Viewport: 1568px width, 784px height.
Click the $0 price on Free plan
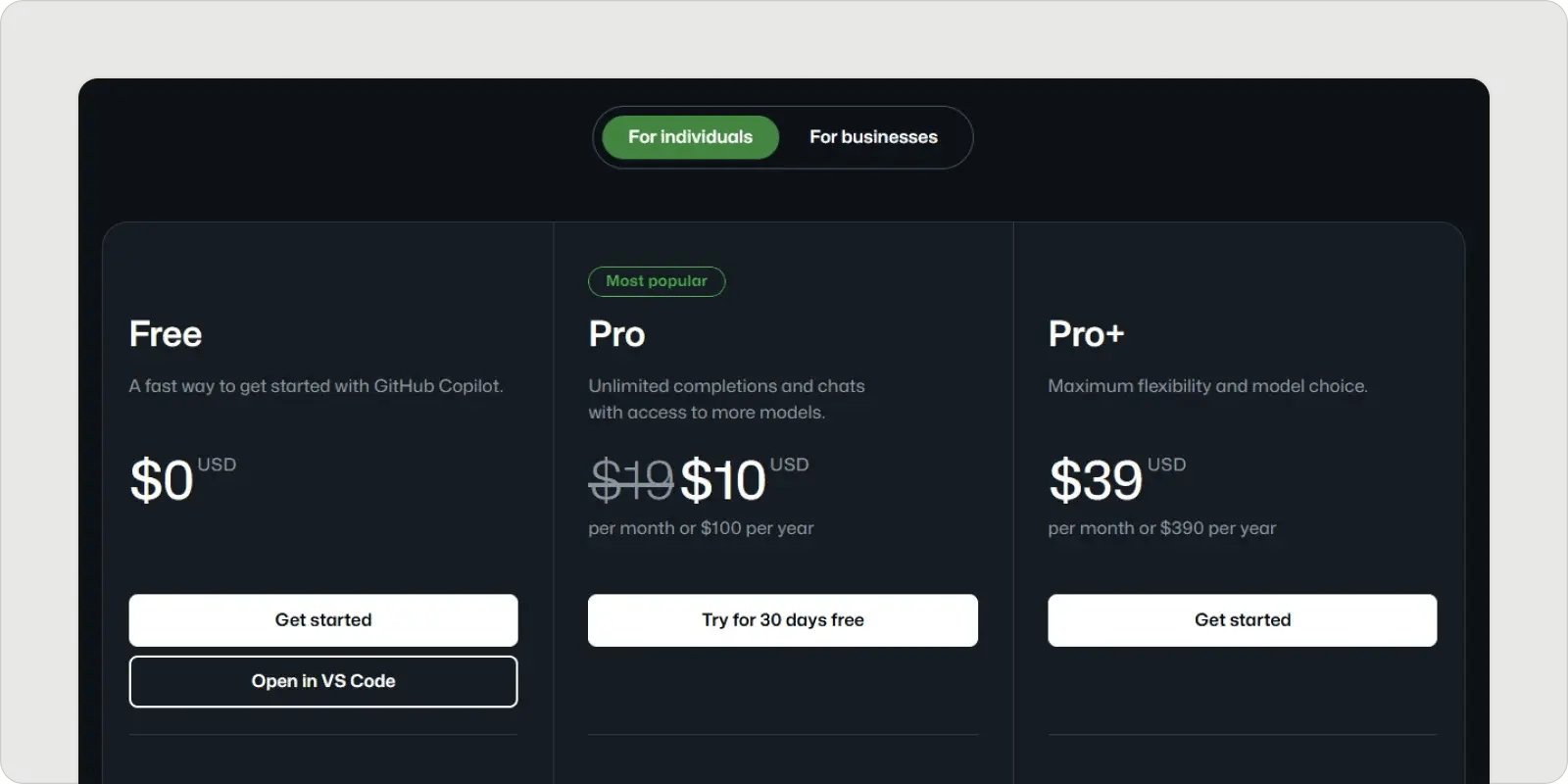162,480
